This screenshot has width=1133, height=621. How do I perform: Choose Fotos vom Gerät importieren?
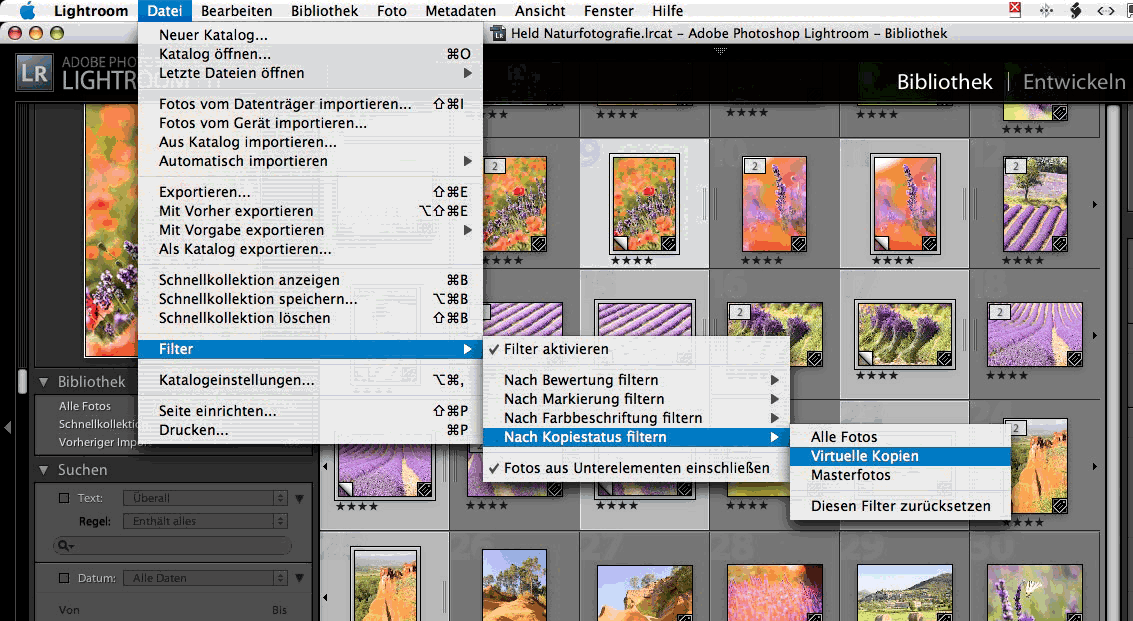click(x=310, y=123)
